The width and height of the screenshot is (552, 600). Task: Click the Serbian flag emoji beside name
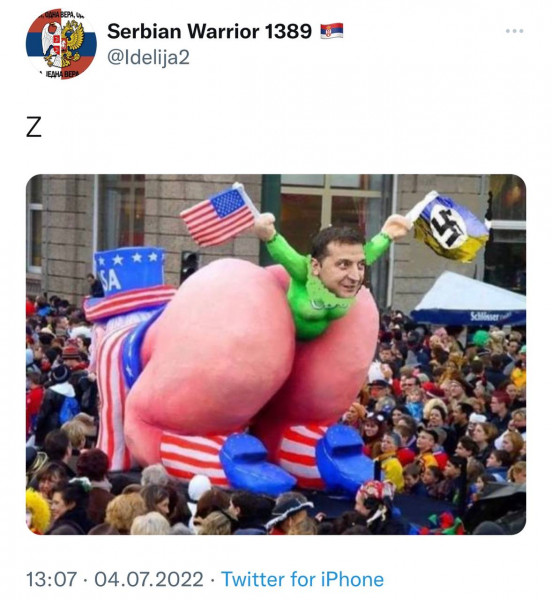point(332,31)
